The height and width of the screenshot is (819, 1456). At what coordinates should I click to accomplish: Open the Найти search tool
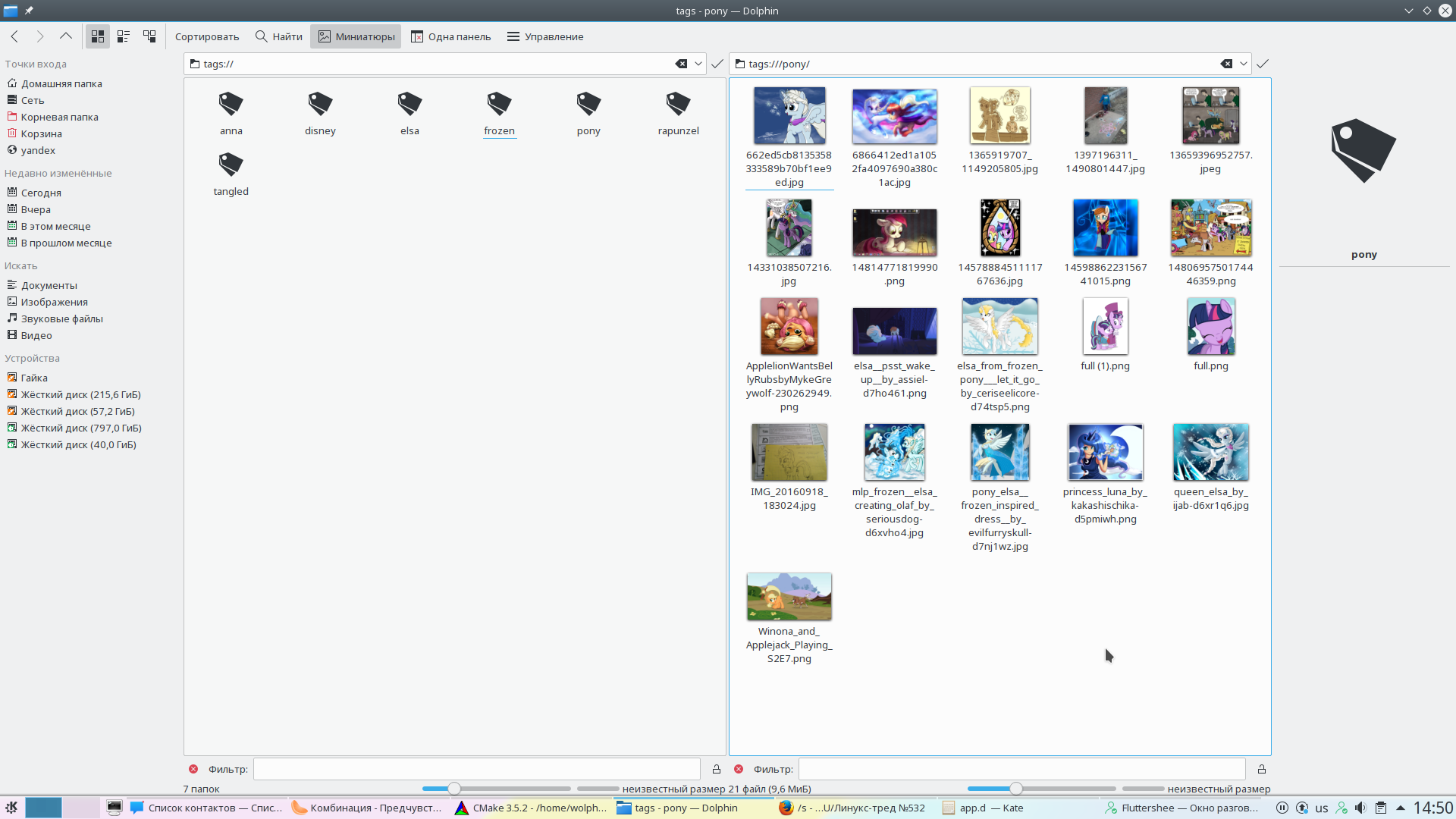[279, 36]
